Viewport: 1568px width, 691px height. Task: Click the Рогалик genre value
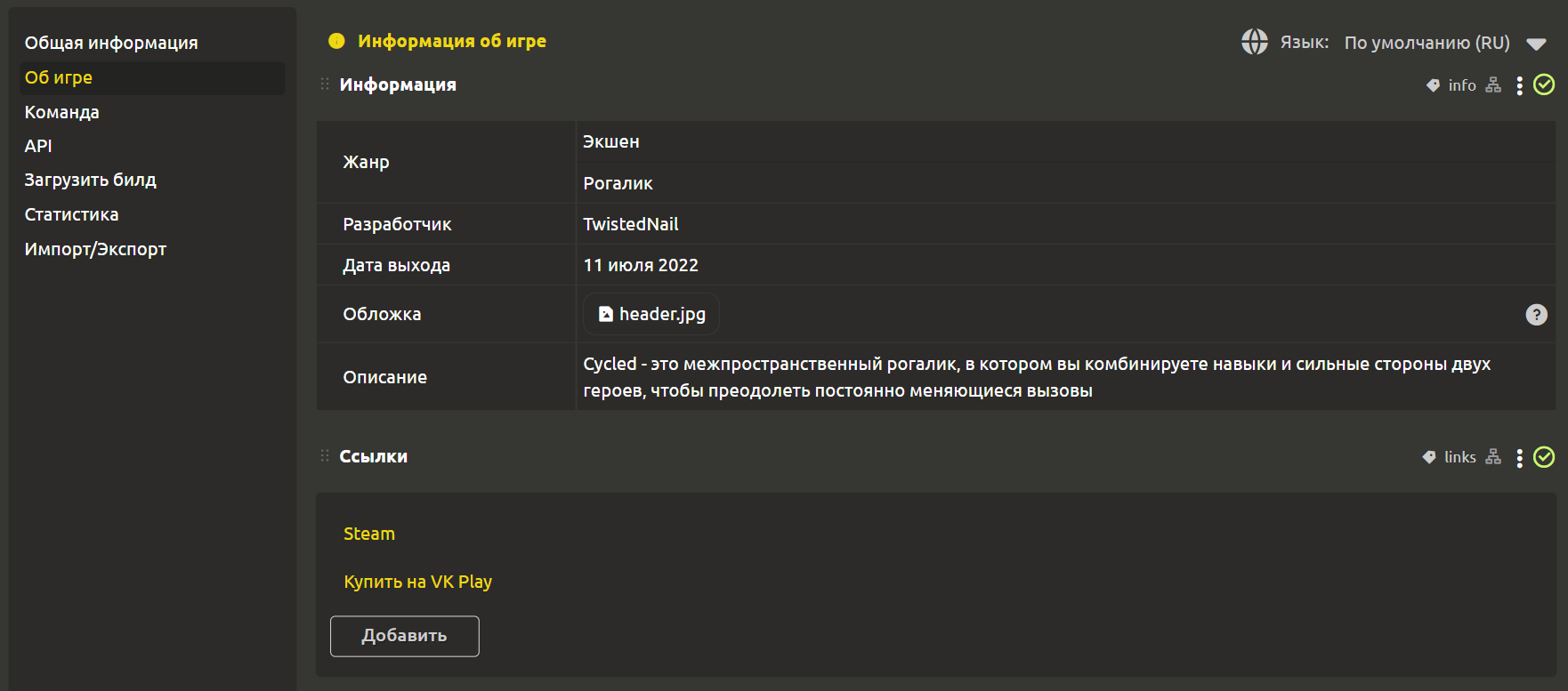[618, 183]
